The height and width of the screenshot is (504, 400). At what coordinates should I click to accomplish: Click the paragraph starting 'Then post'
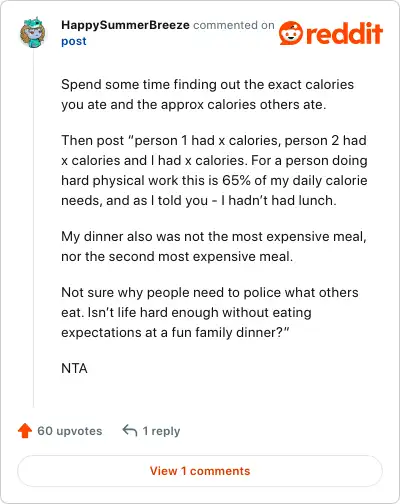click(214, 170)
